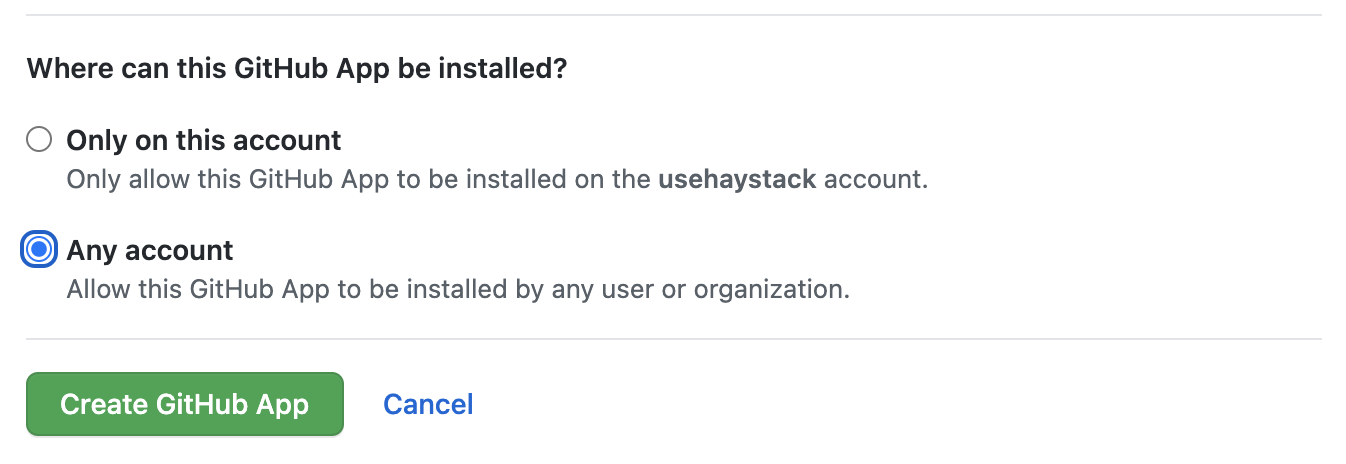Select the "Only on this account" radio button
The height and width of the screenshot is (464, 1346).
click(x=39, y=140)
